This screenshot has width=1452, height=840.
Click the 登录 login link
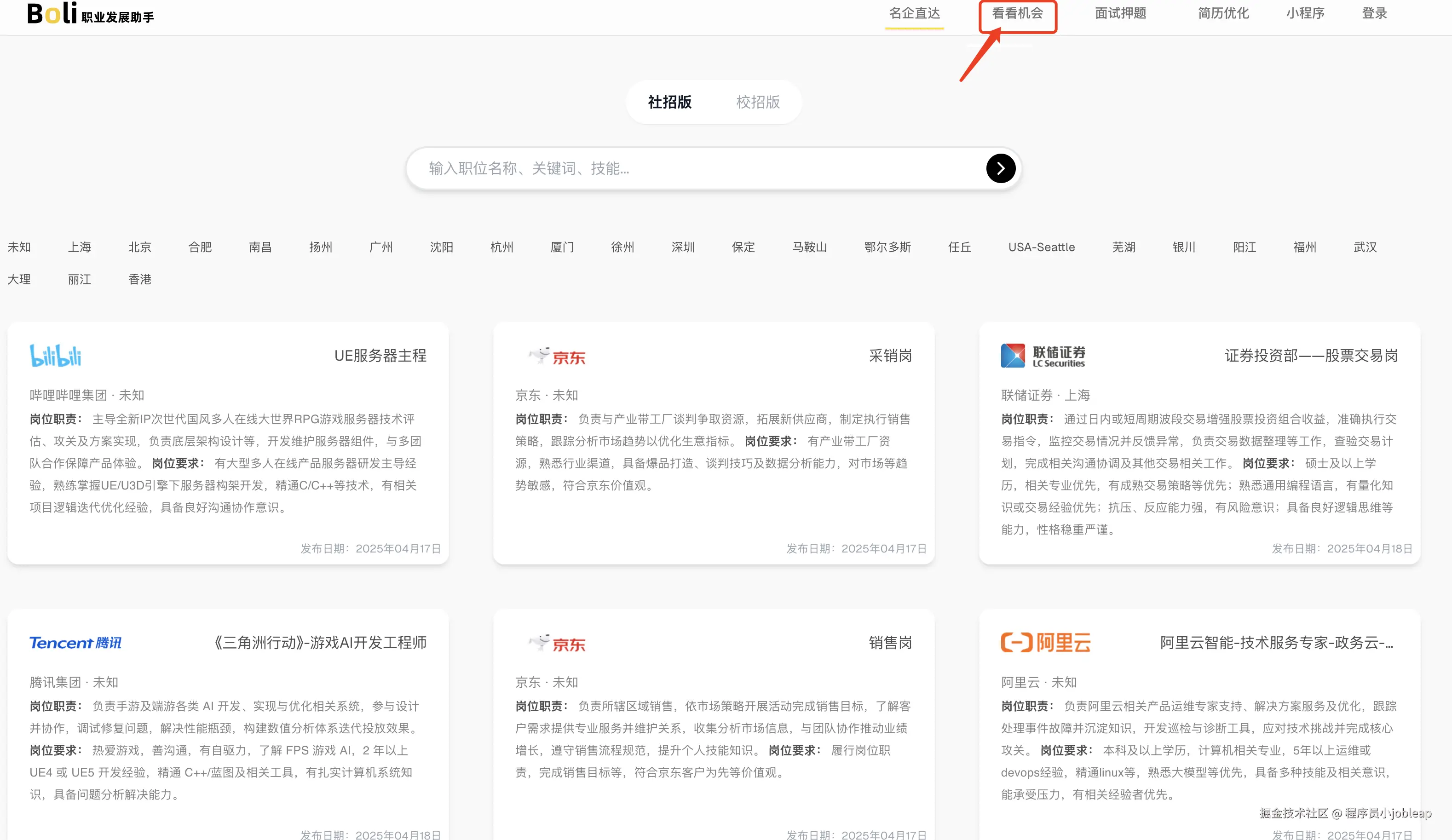pos(1374,13)
